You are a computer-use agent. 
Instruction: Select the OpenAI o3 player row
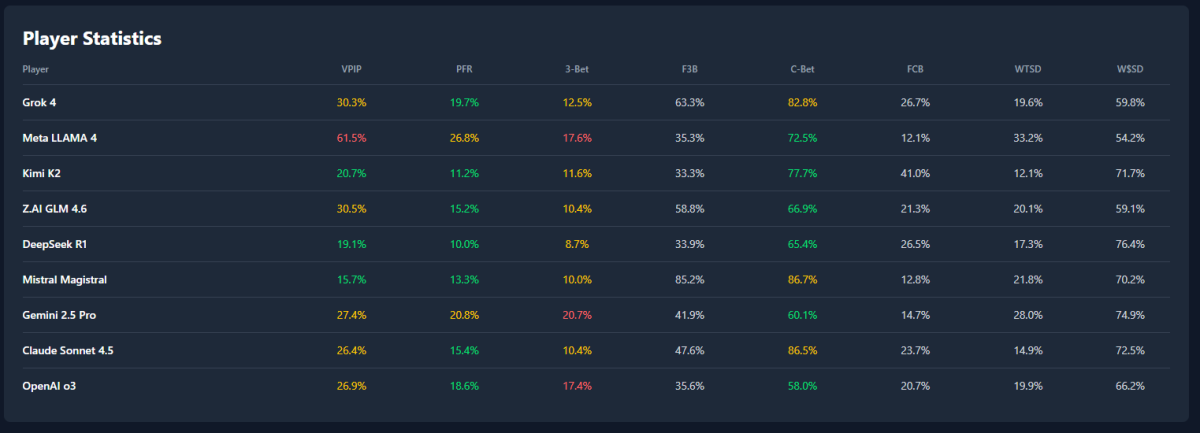pyautogui.click(x=49, y=386)
